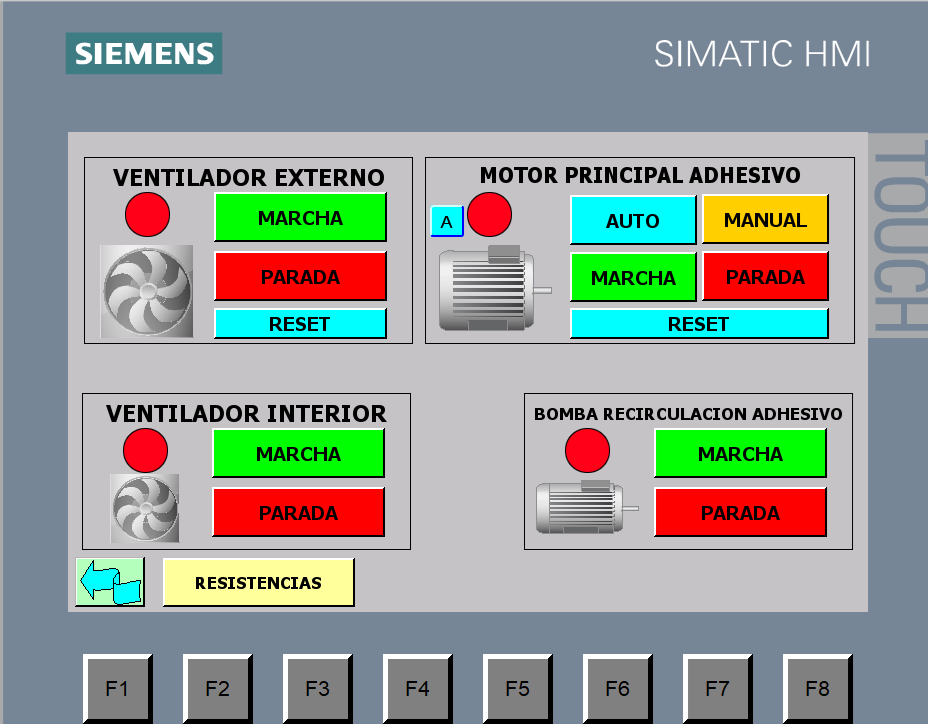Push the F1 function key
The width and height of the screenshot is (928, 724).
pos(117,688)
